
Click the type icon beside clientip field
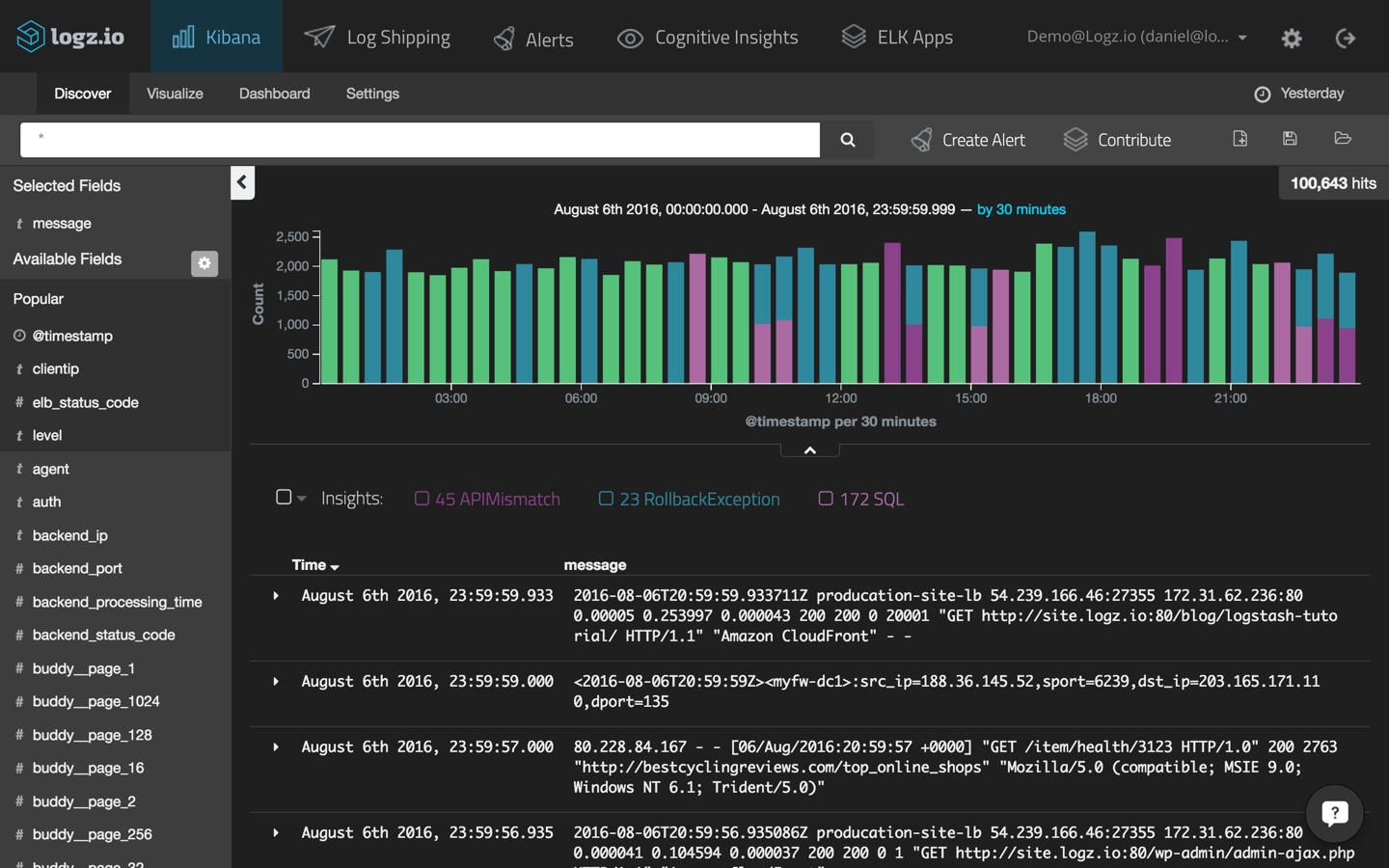point(19,369)
